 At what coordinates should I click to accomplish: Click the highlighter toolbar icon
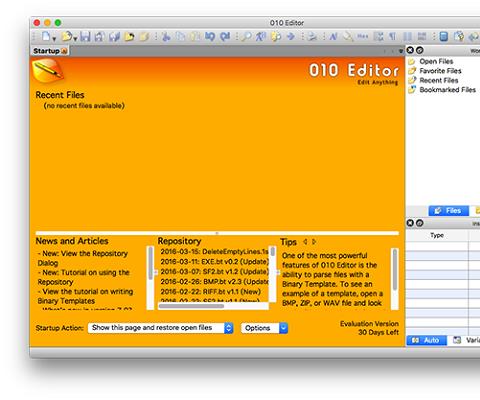tap(348, 36)
